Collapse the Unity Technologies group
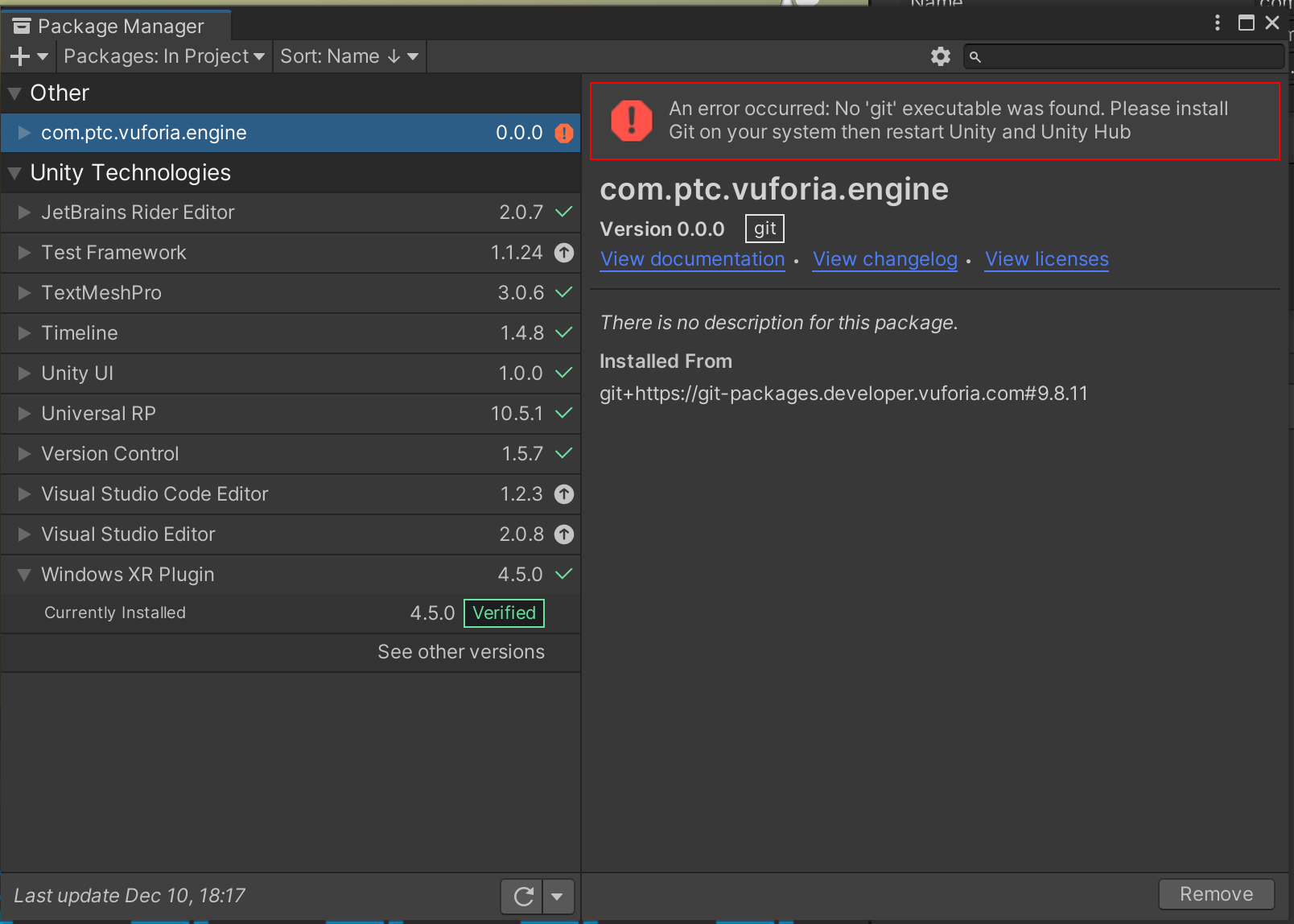 [x=14, y=173]
